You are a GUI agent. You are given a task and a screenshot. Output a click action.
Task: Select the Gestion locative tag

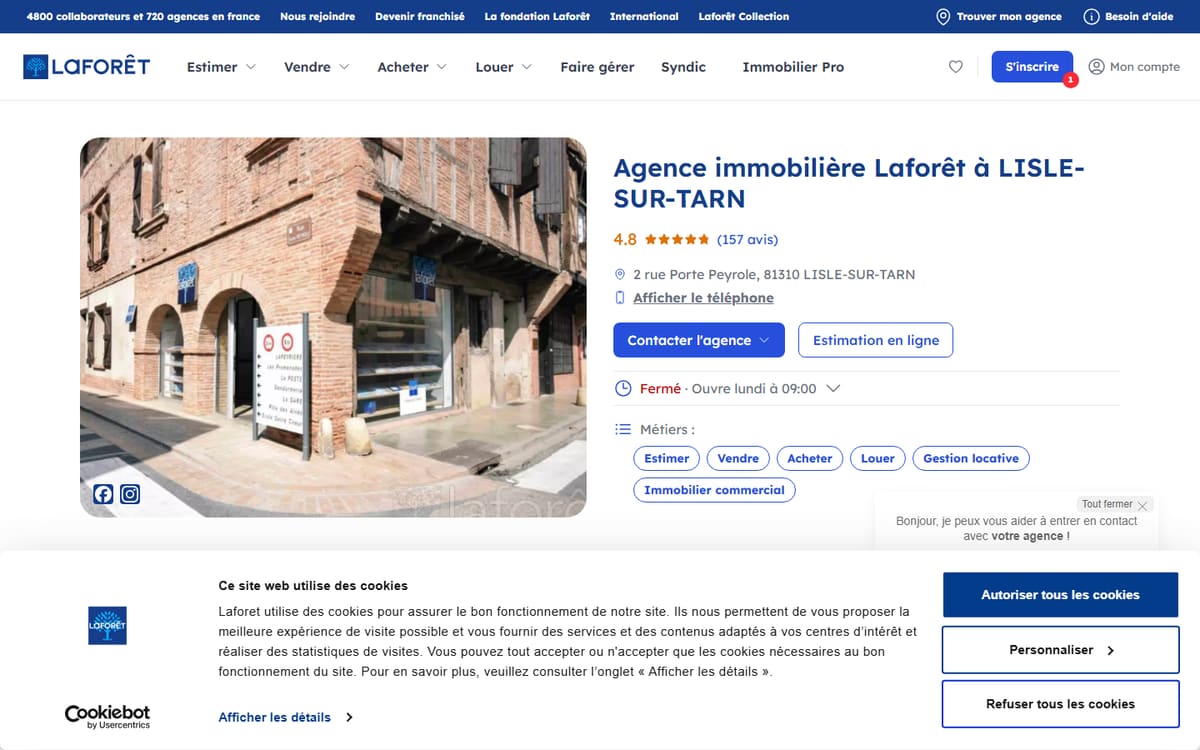pyautogui.click(x=971, y=458)
